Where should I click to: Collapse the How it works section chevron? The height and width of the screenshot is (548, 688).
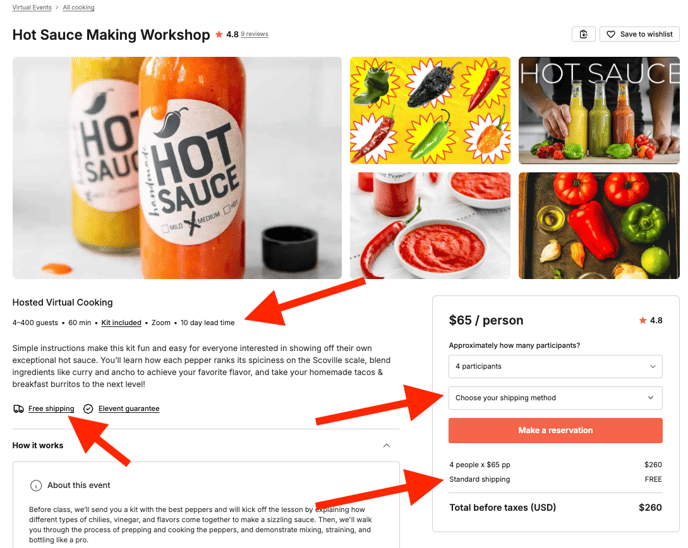coord(387,446)
